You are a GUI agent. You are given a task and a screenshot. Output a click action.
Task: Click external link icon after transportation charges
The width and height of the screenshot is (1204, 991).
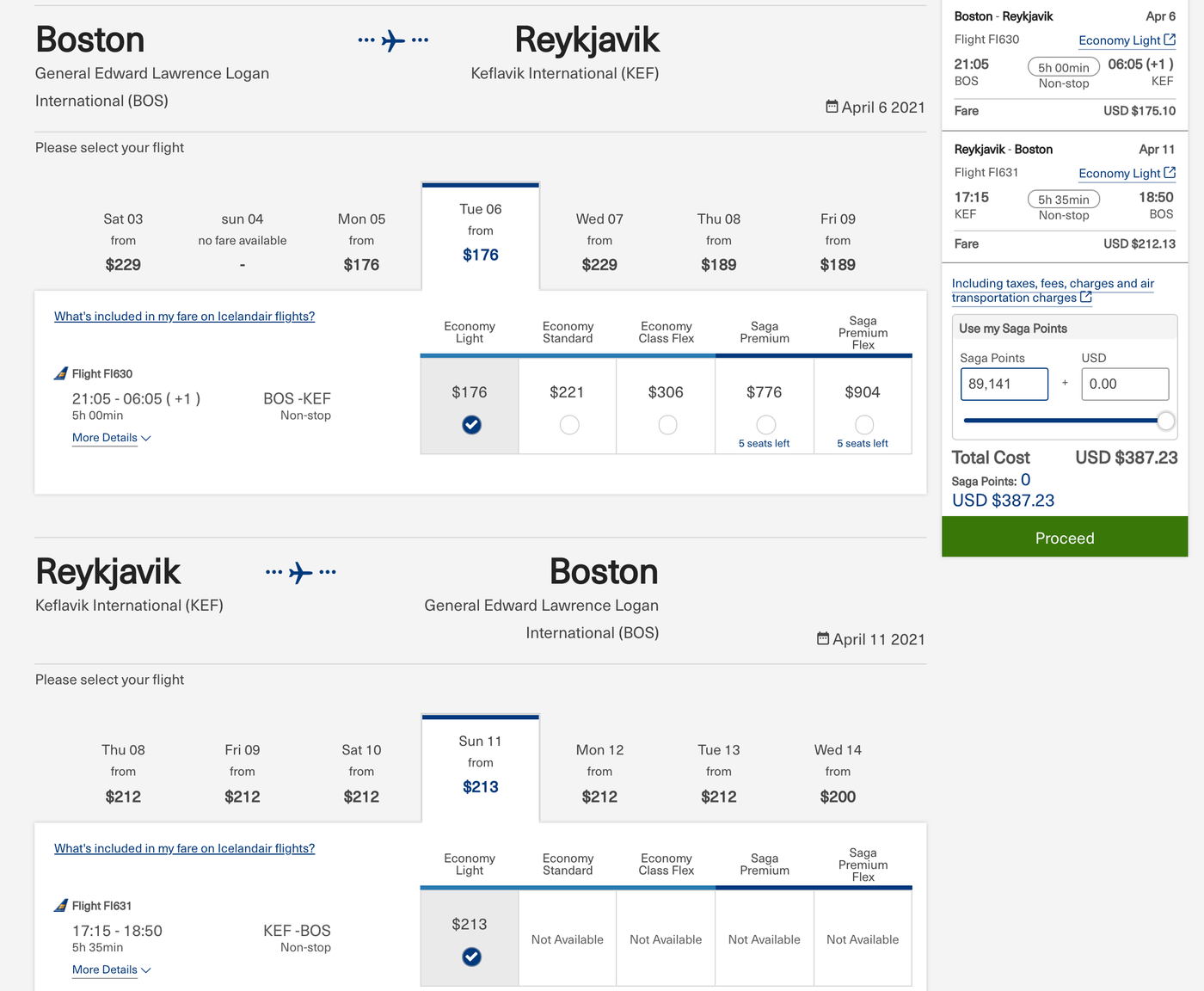(x=1086, y=297)
